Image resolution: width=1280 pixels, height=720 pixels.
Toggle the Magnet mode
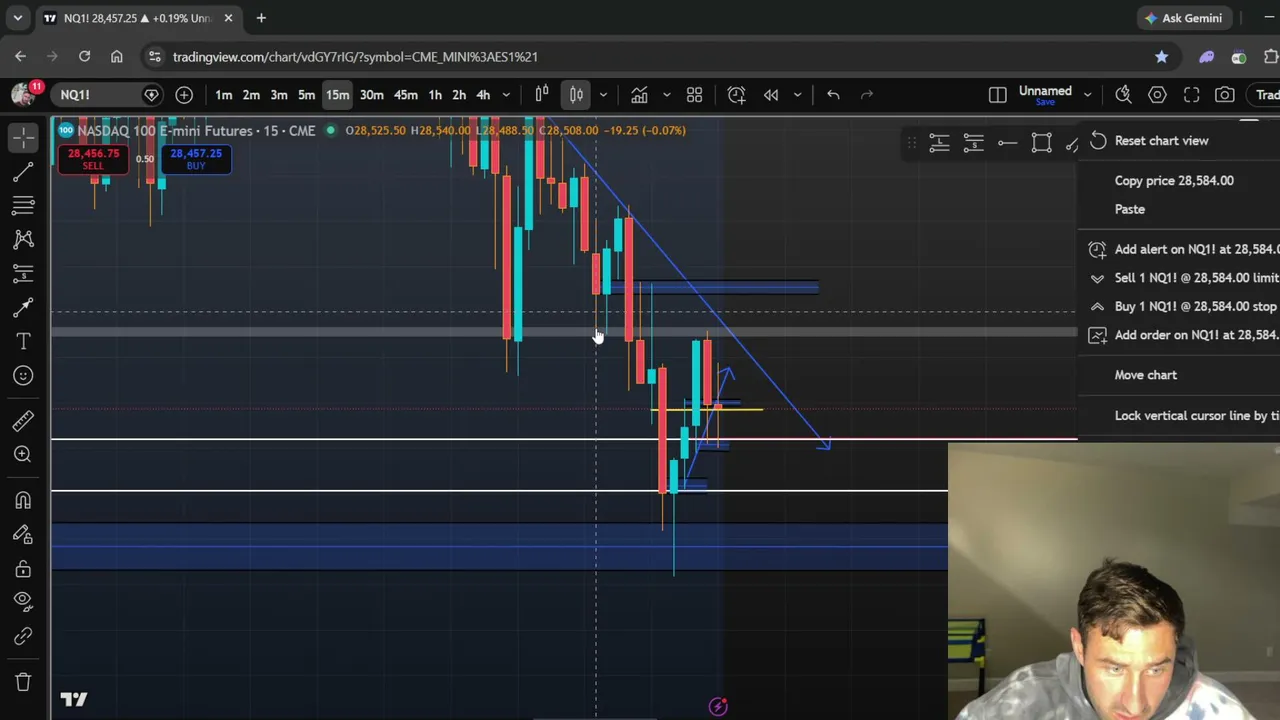click(x=23, y=500)
